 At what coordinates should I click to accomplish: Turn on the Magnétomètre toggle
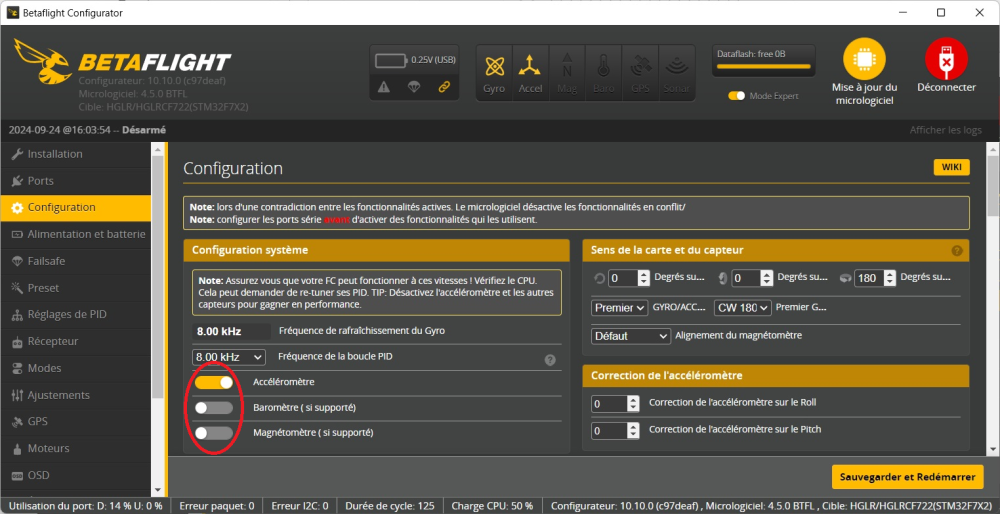click(x=214, y=432)
